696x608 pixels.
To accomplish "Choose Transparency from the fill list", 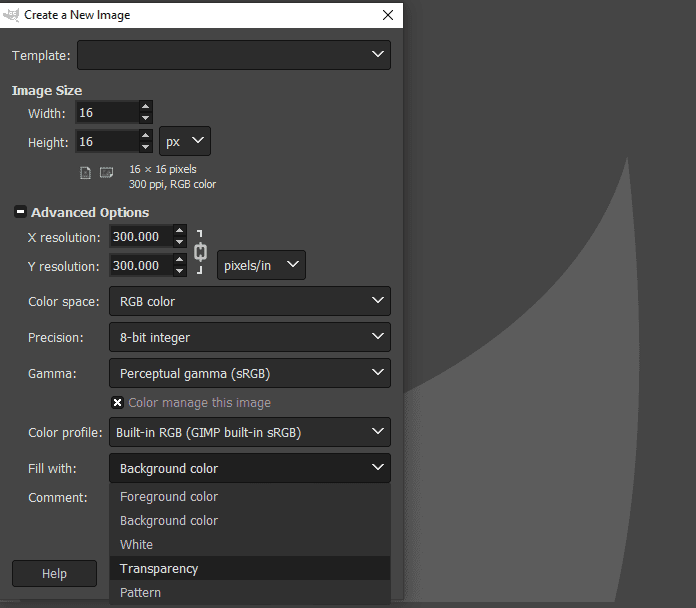I will point(159,568).
